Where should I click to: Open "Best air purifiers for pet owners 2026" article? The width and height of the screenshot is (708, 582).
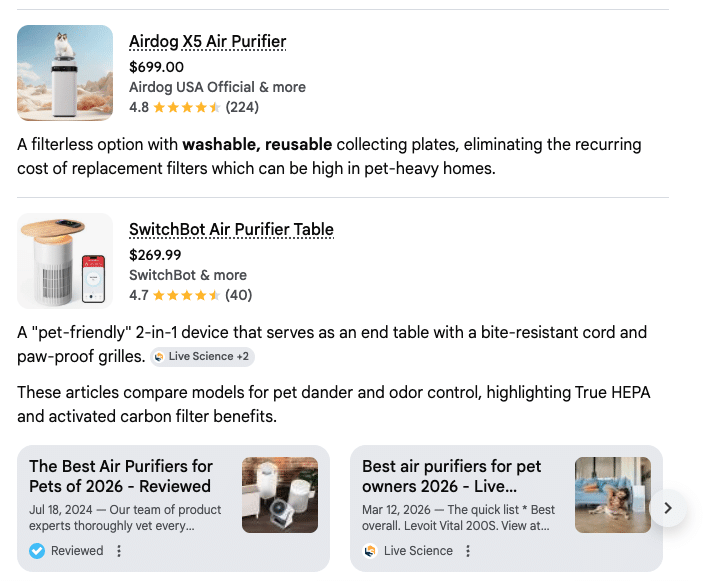tap(451, 476)
